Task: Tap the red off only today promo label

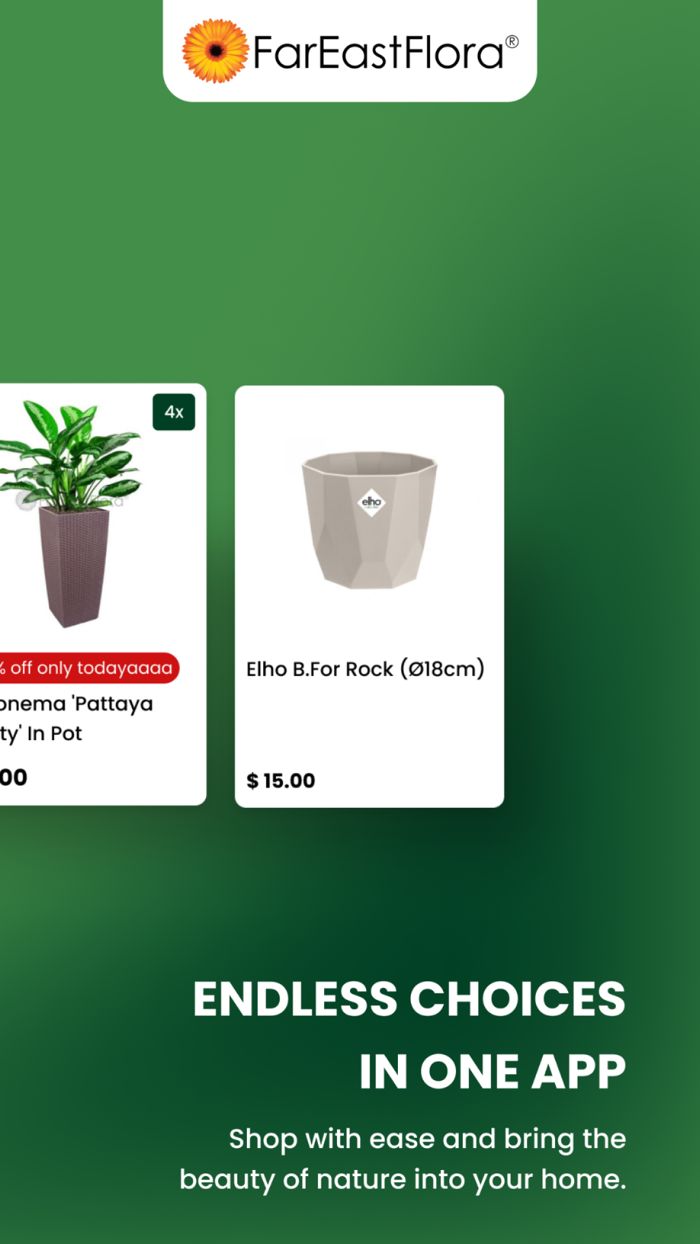Action: tap(89, 668)
